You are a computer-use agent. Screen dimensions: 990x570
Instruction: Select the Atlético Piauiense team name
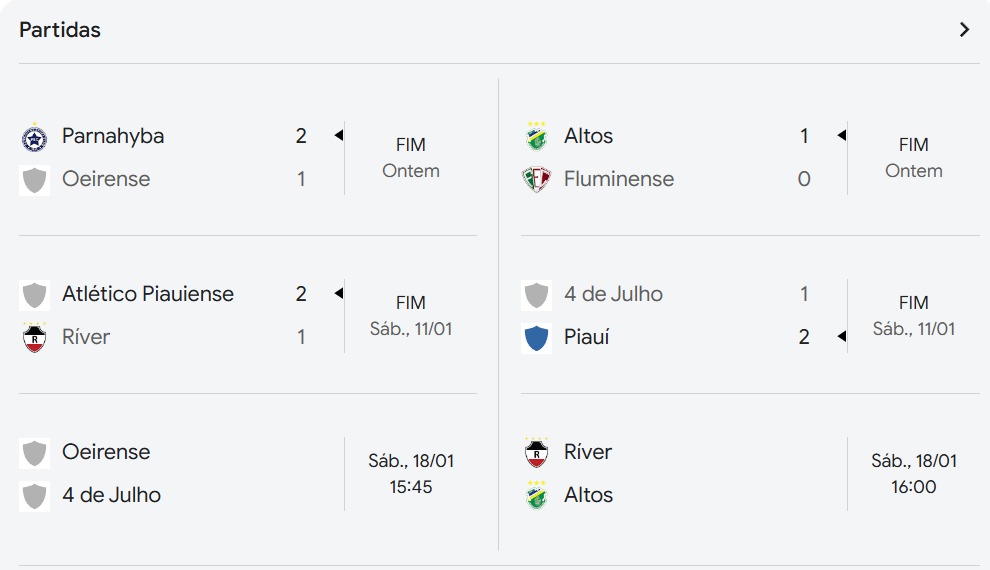[148, 294]
